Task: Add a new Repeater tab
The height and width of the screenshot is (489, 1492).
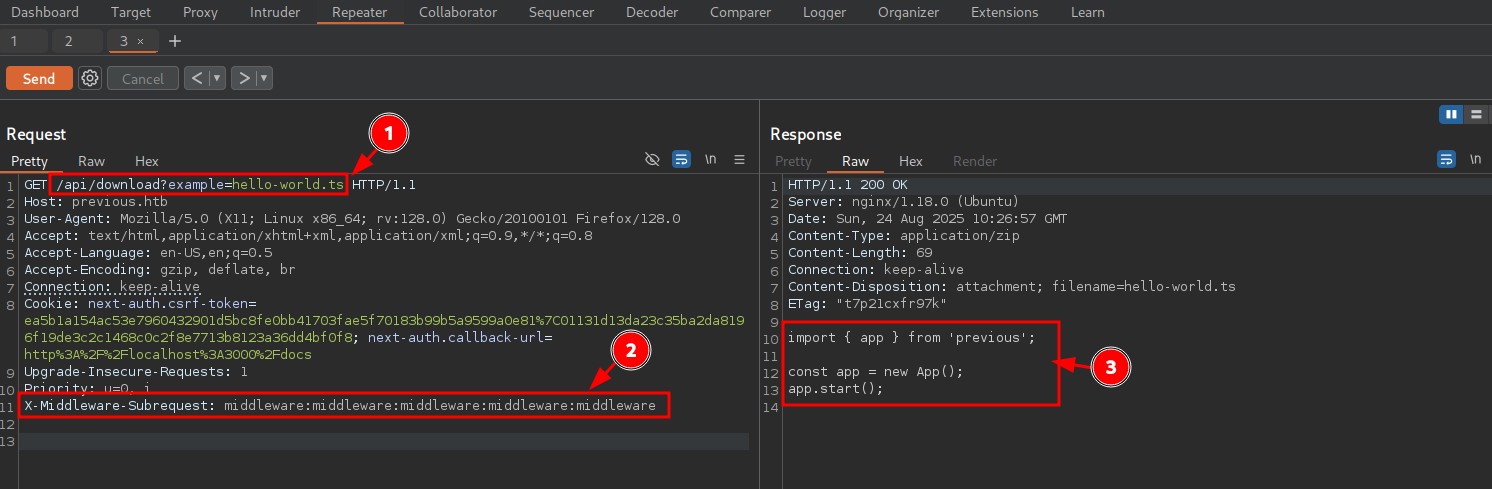Action: [175, 41]
